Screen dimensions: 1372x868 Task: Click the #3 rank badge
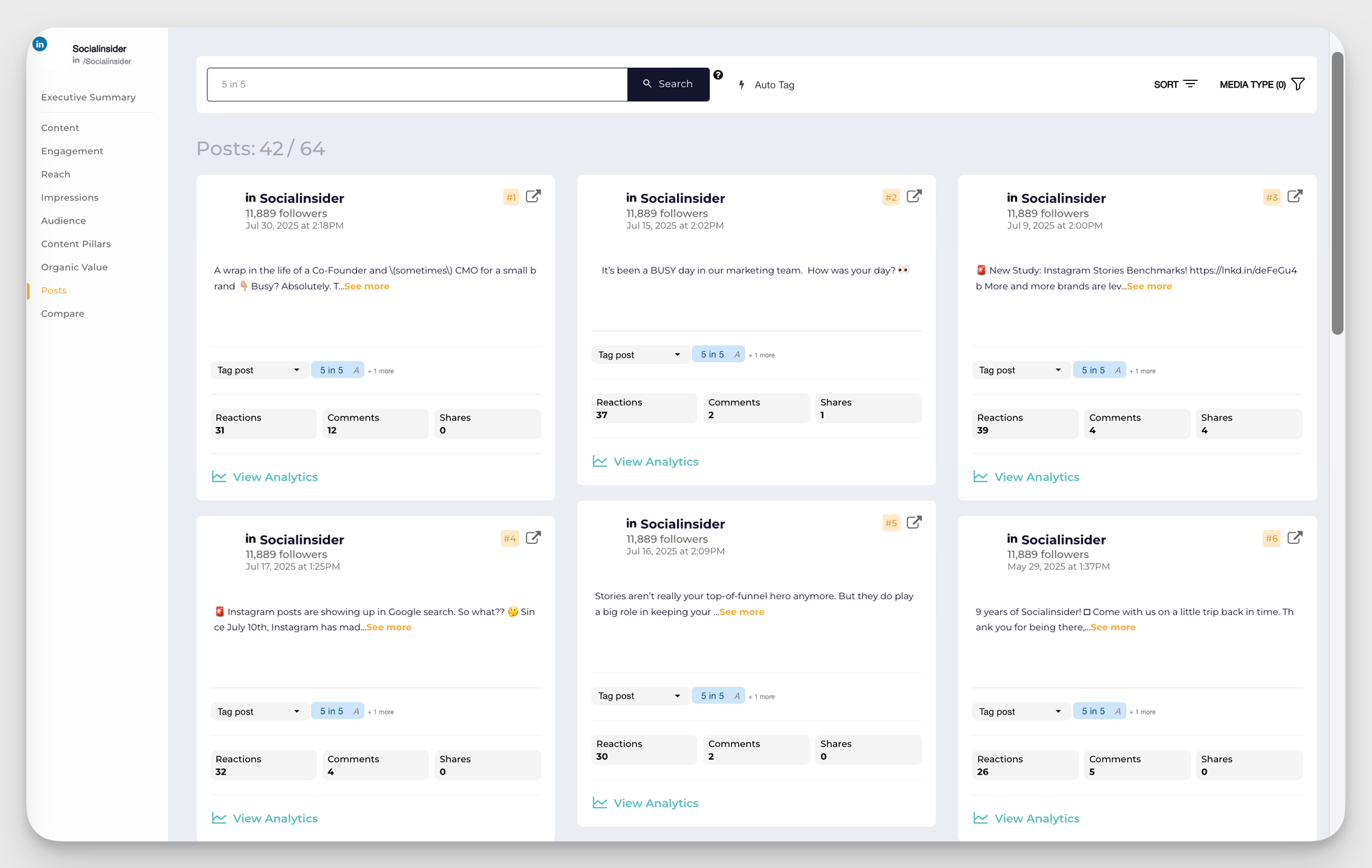[1271, 197]
